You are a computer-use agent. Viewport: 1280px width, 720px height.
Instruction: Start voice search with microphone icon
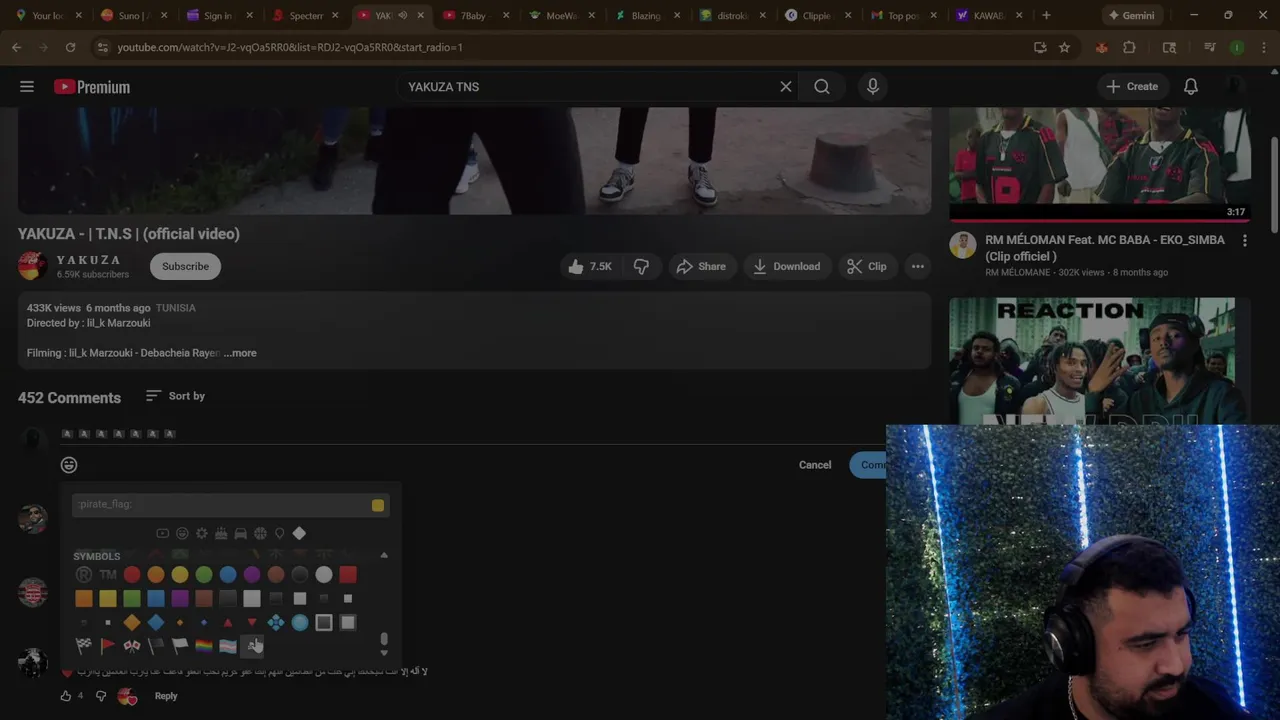coord(873,87)
